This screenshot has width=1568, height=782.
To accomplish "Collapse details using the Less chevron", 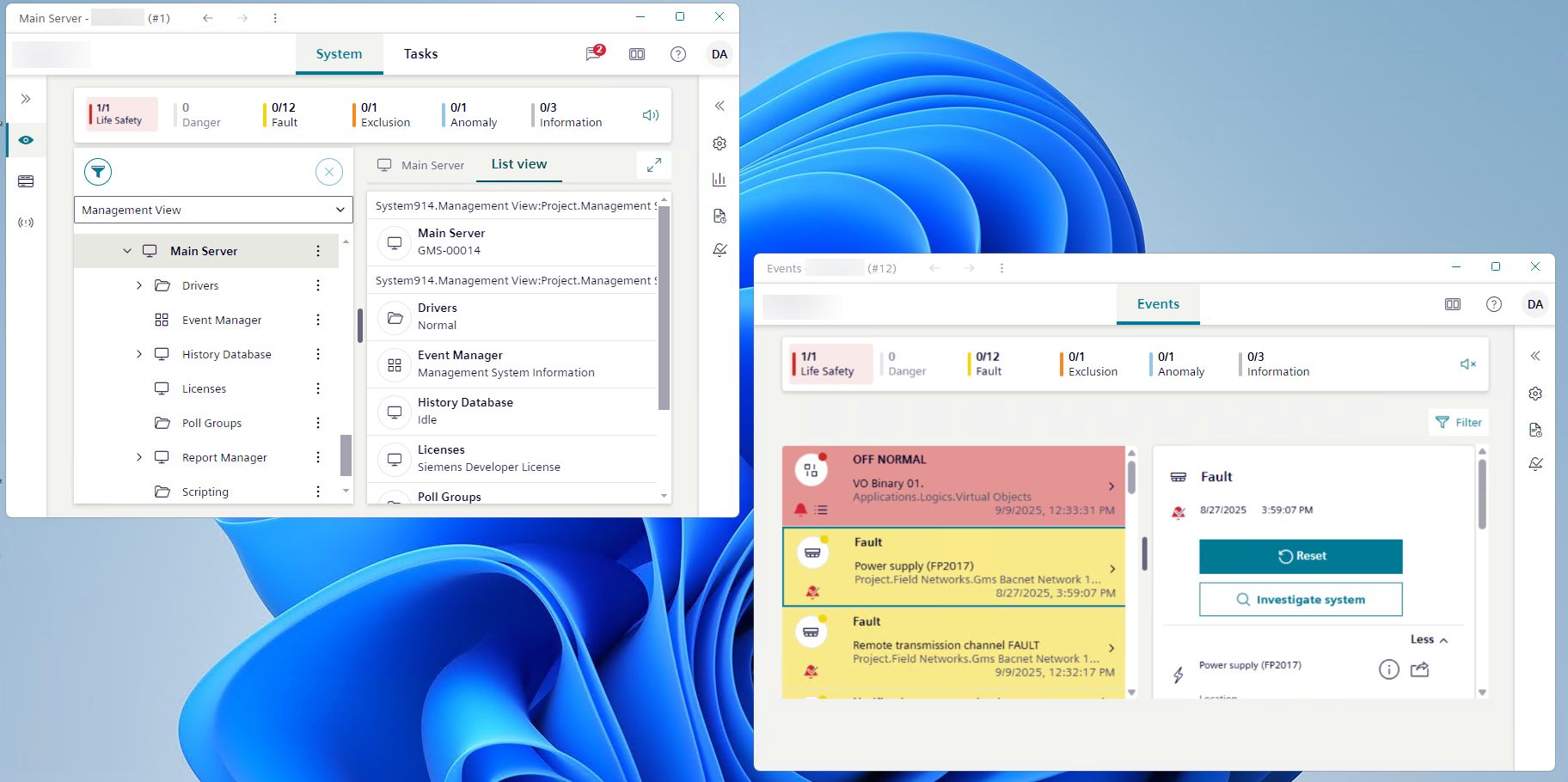I will [1430, 639].
